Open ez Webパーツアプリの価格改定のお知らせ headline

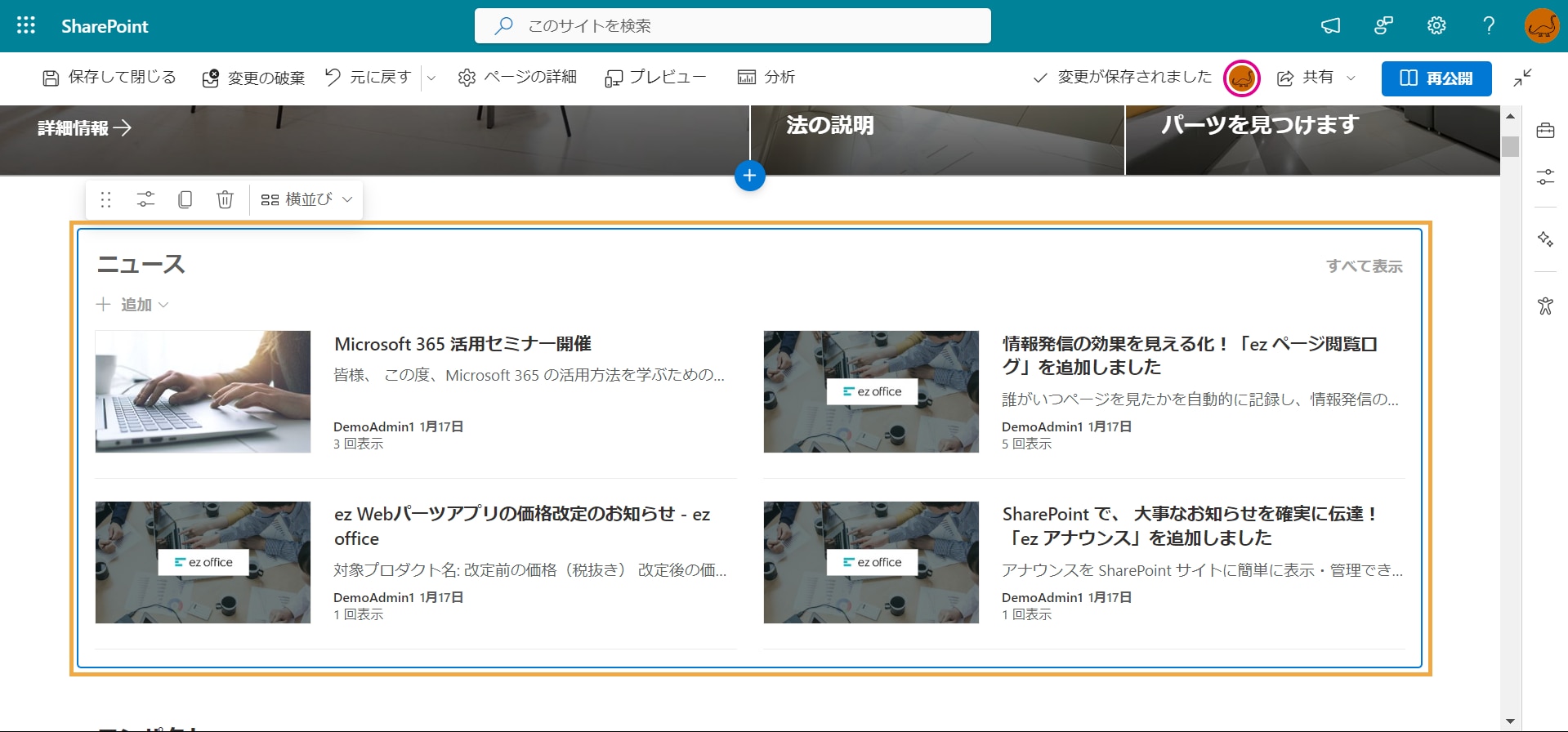pos(522,526)
